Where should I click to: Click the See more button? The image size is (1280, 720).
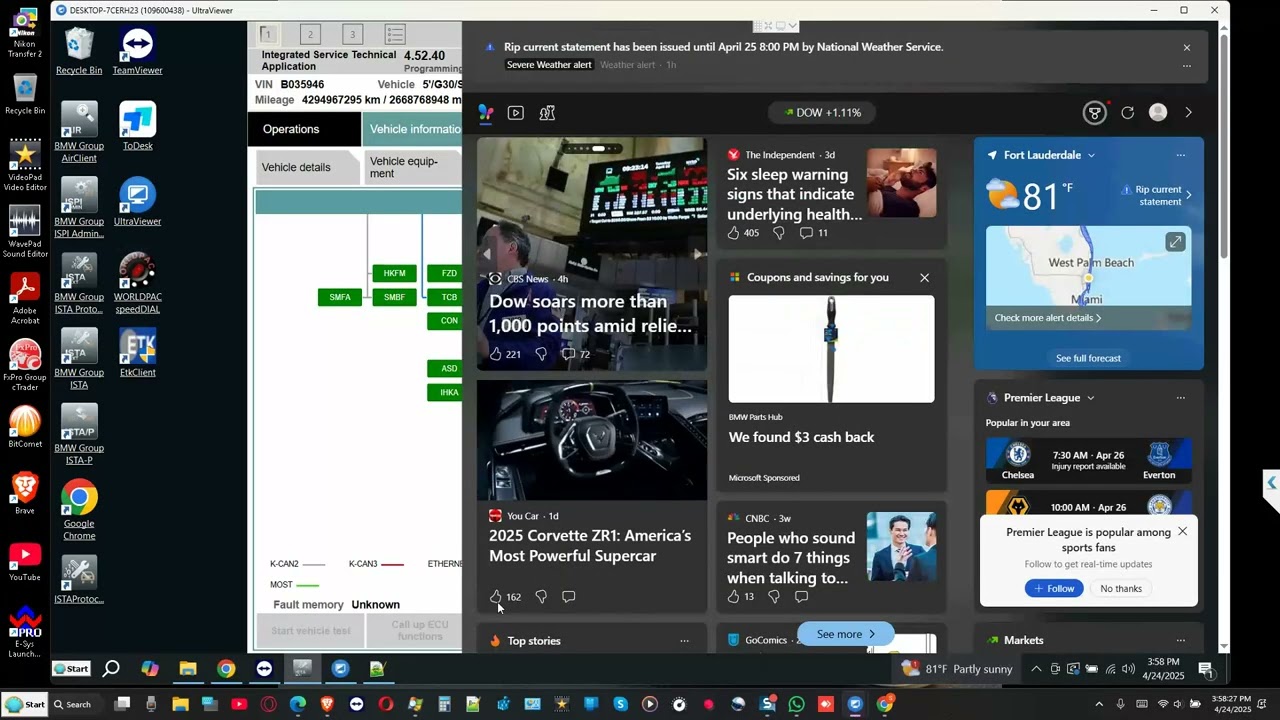pos(846,634)
